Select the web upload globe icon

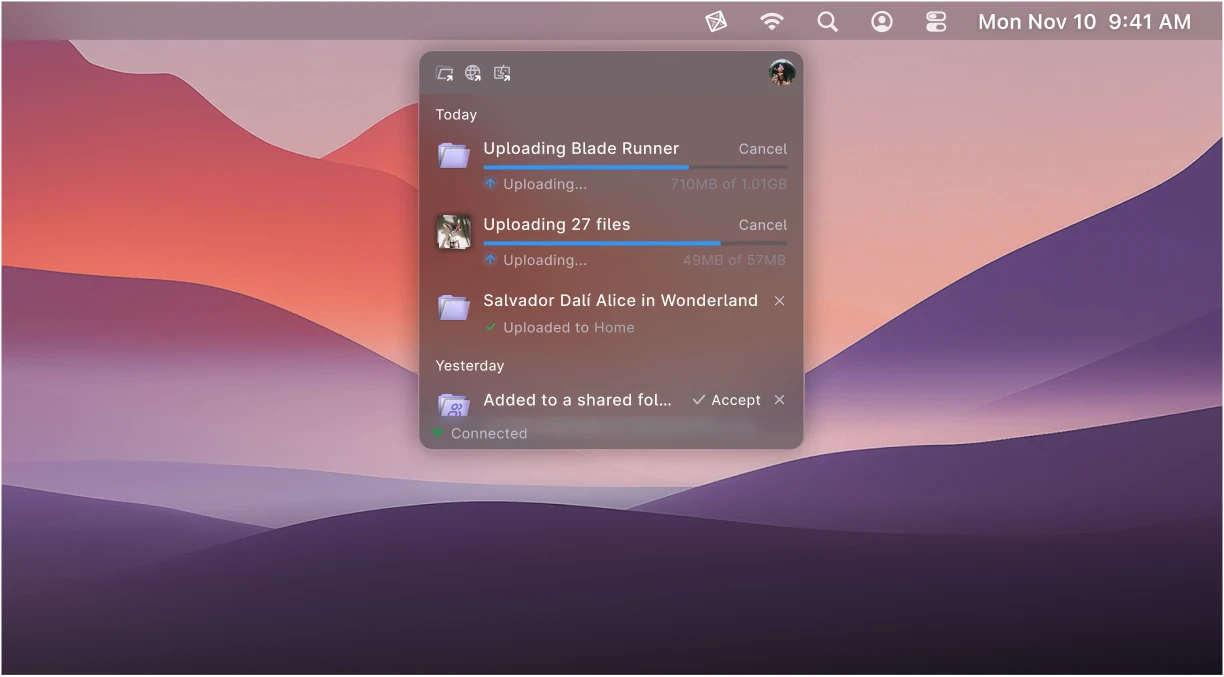pyautogui.click(x=473, y=72)
